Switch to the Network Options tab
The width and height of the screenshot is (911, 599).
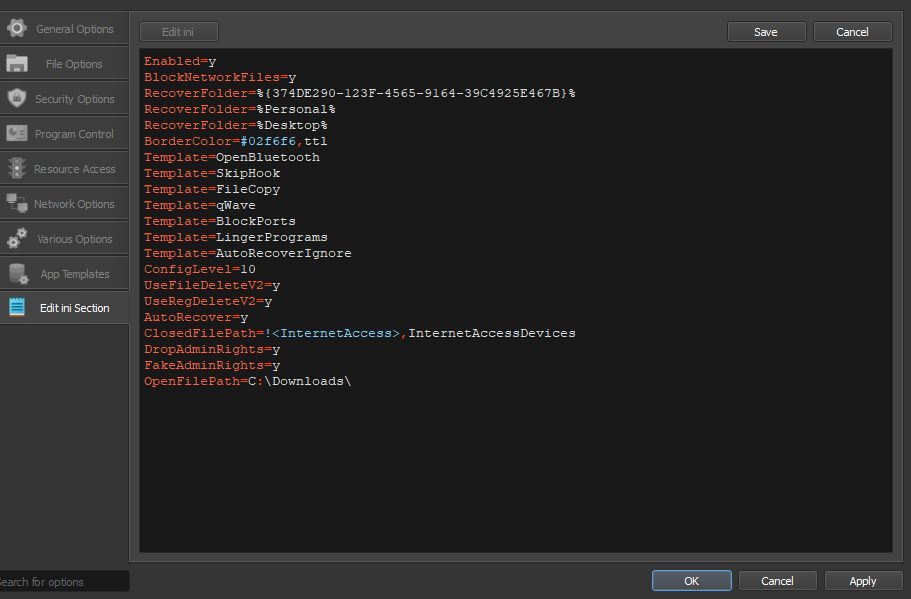click(74, 204)
